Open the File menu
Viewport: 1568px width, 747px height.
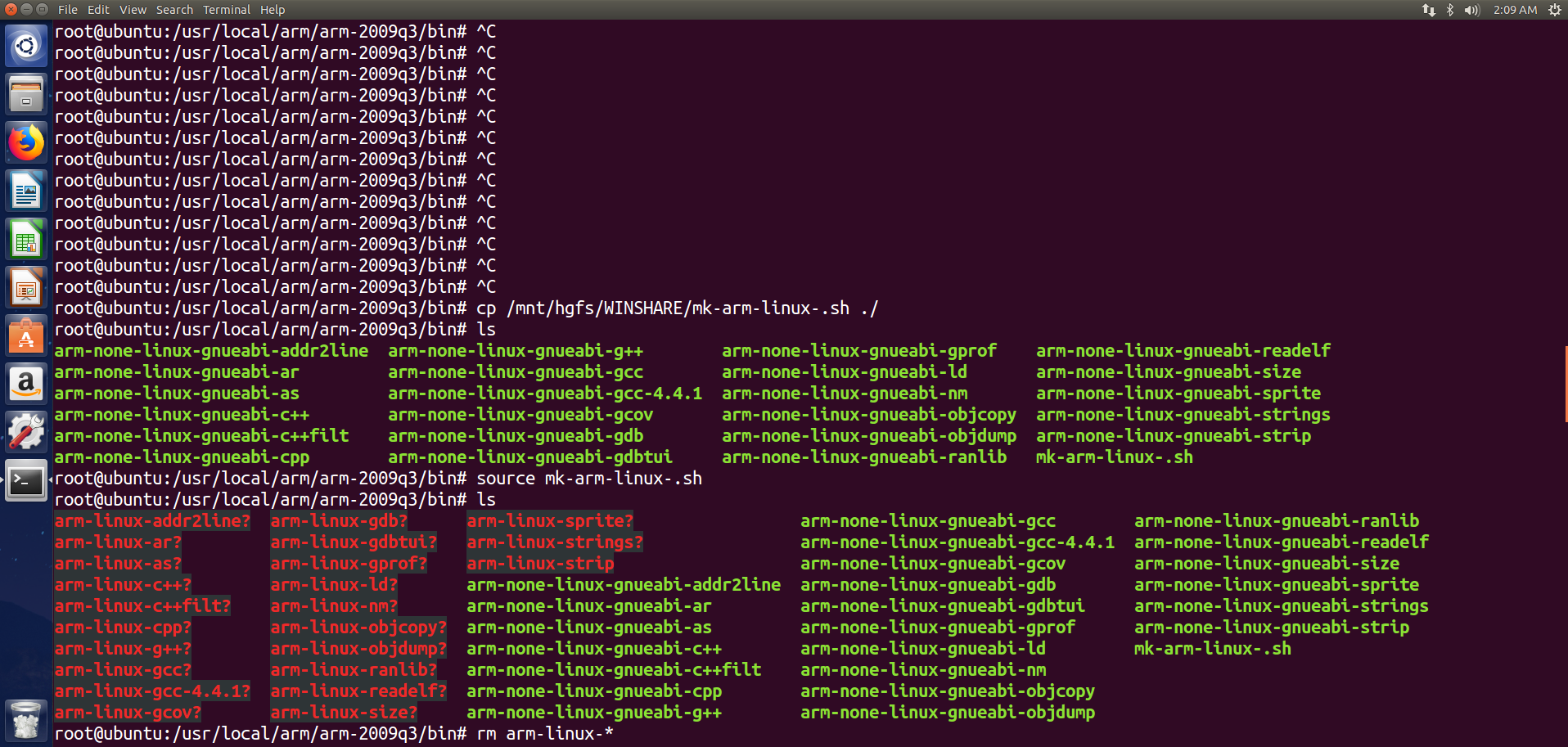(68, 10)
